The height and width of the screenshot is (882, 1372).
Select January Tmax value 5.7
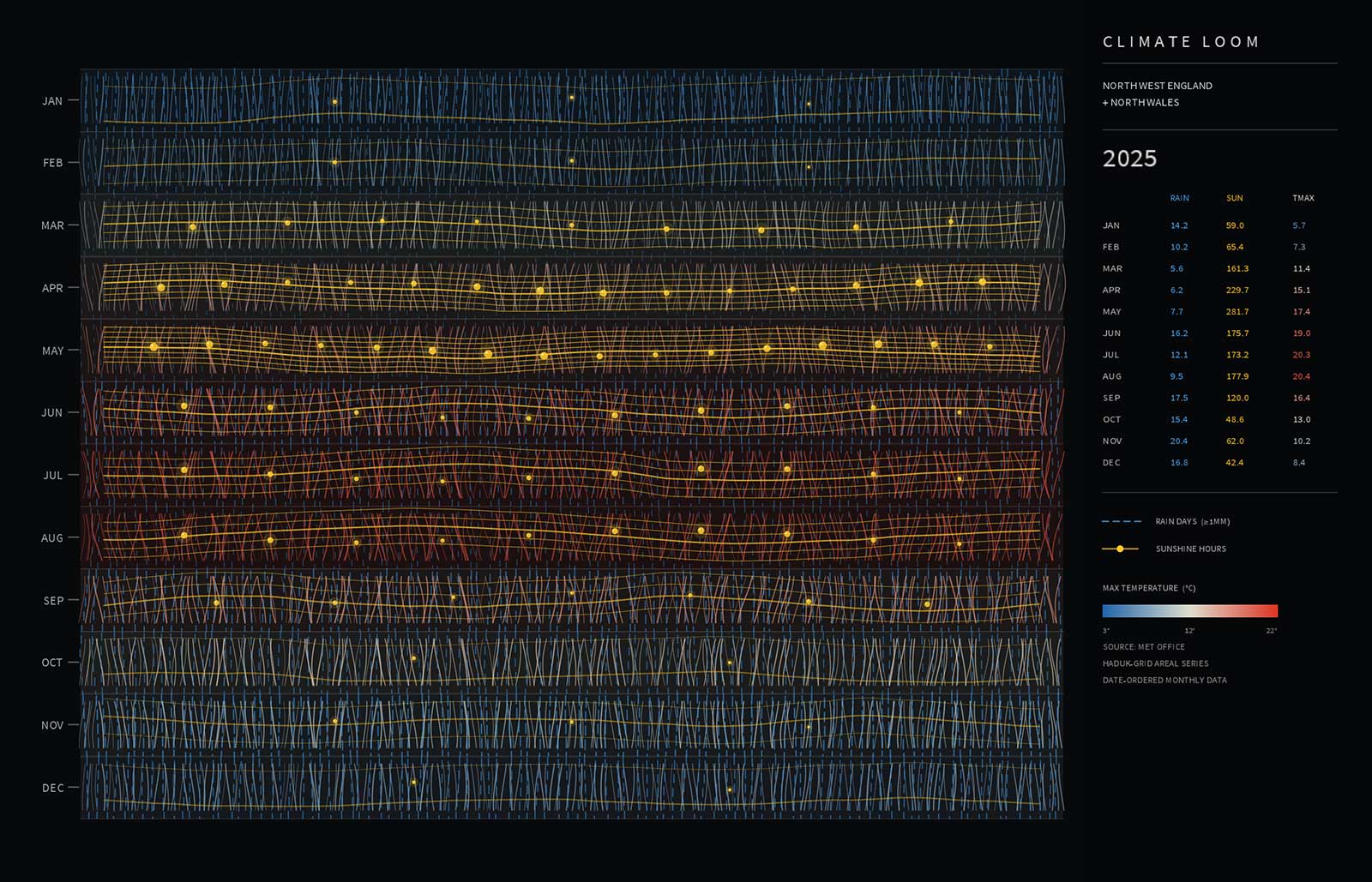1299,225
